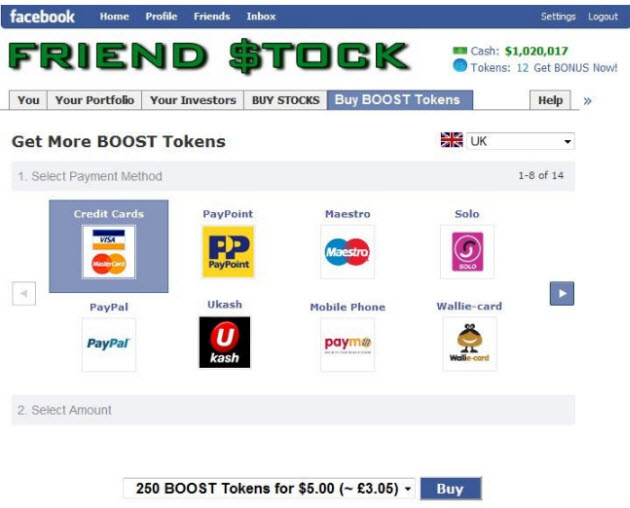Follow the Get BONUS Now! link
Viewport: 630px width, 508px height.
(575, 68)
